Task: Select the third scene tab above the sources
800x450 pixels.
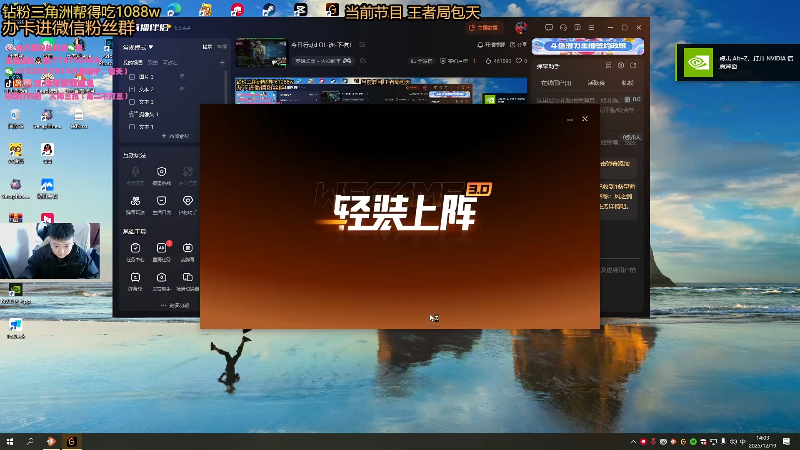Action: (170, 62)
